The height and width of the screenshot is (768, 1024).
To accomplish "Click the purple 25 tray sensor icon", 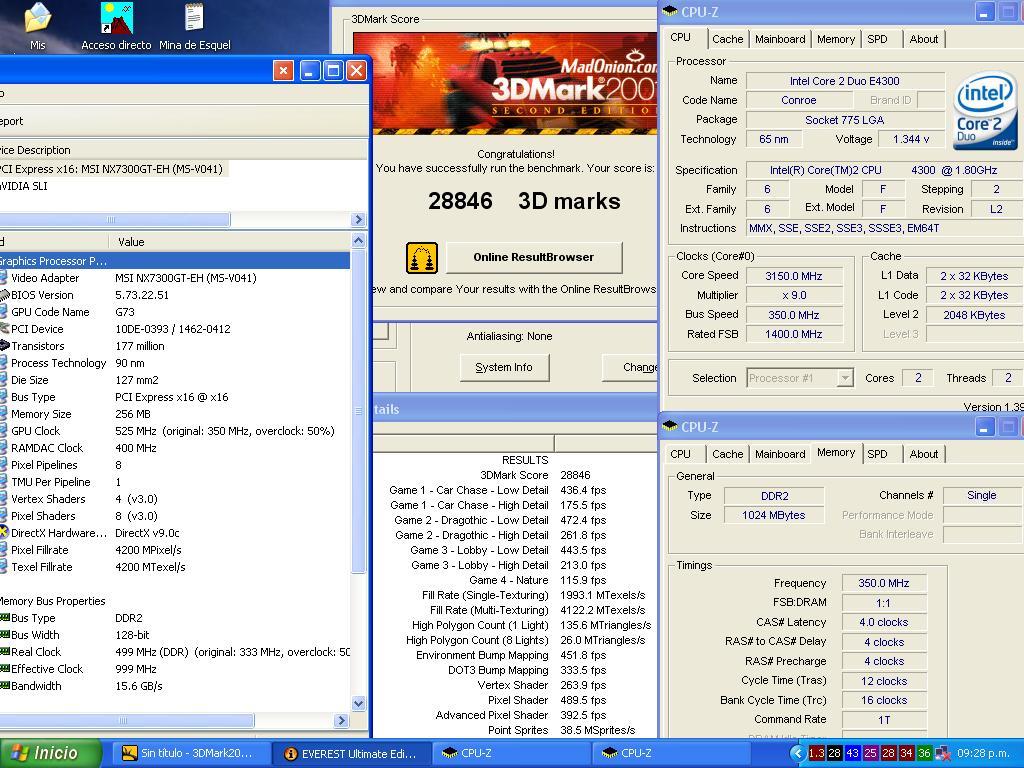I will click(x=871, y=753).
